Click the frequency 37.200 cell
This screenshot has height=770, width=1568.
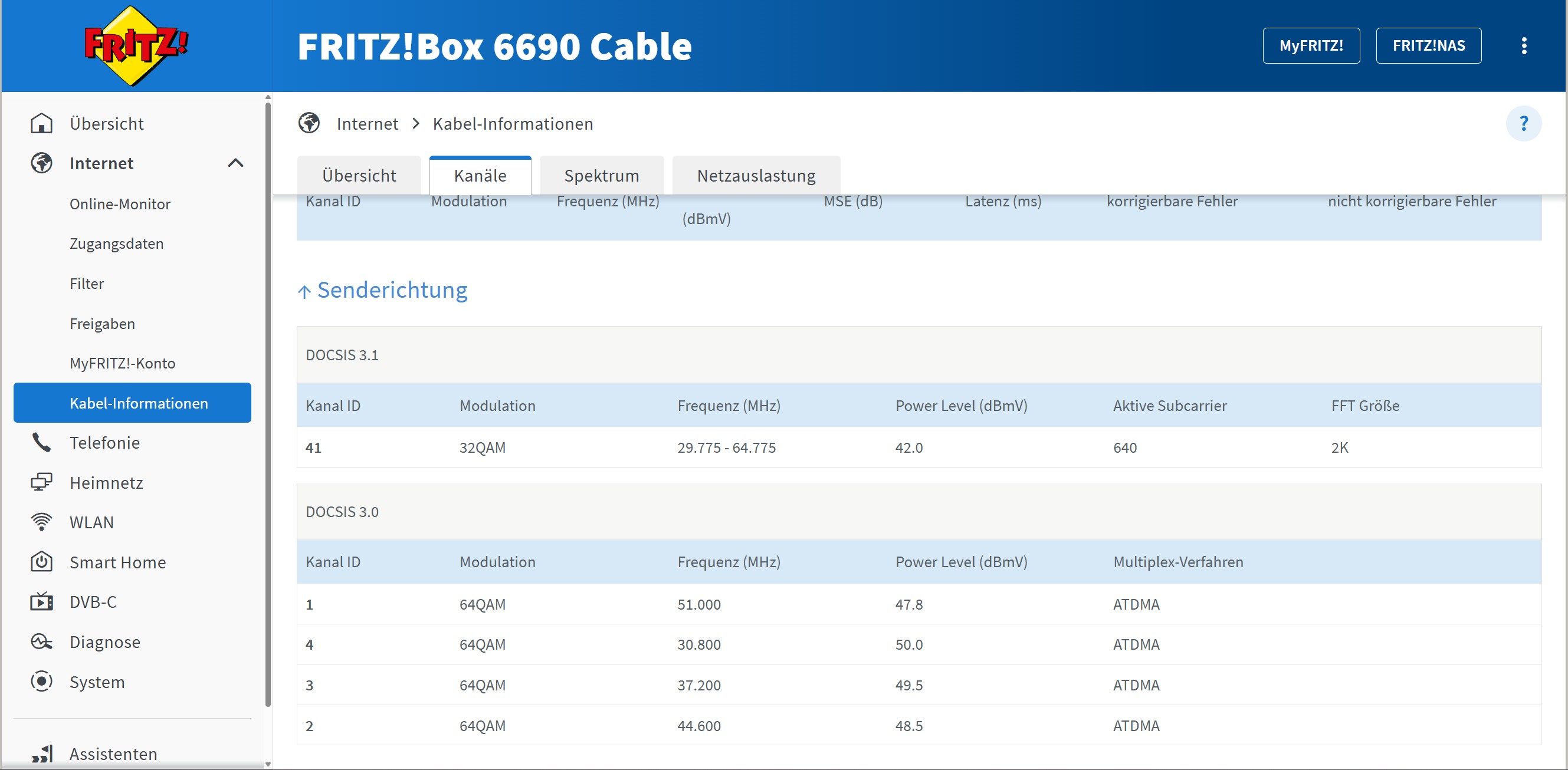click(699, 686)
